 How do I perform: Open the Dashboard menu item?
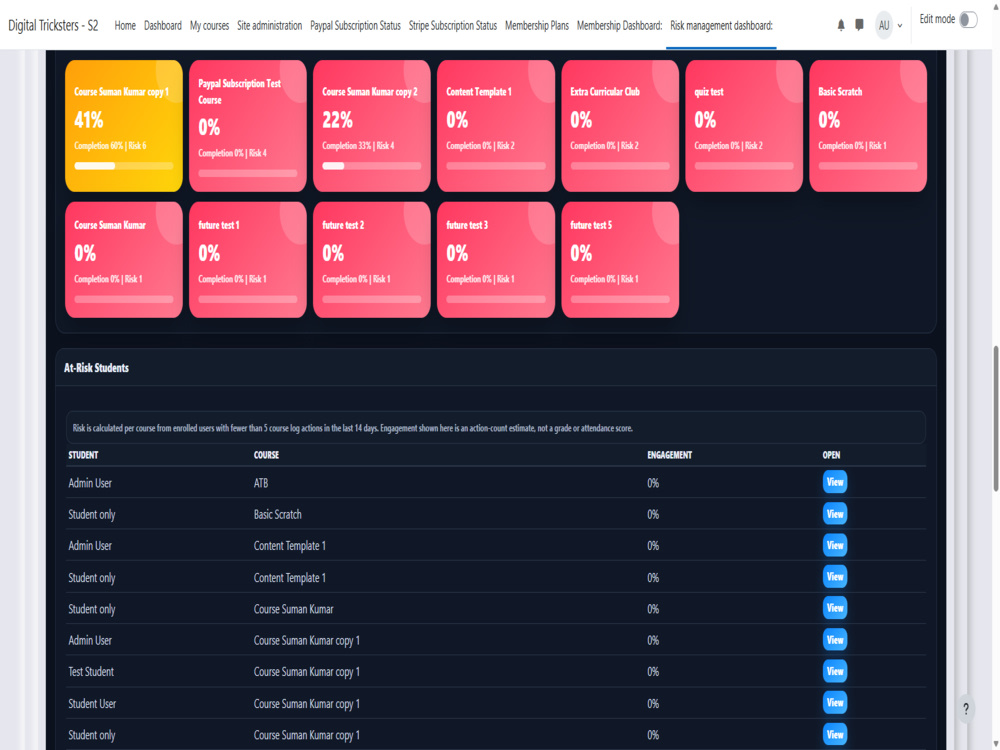(163, 26)
